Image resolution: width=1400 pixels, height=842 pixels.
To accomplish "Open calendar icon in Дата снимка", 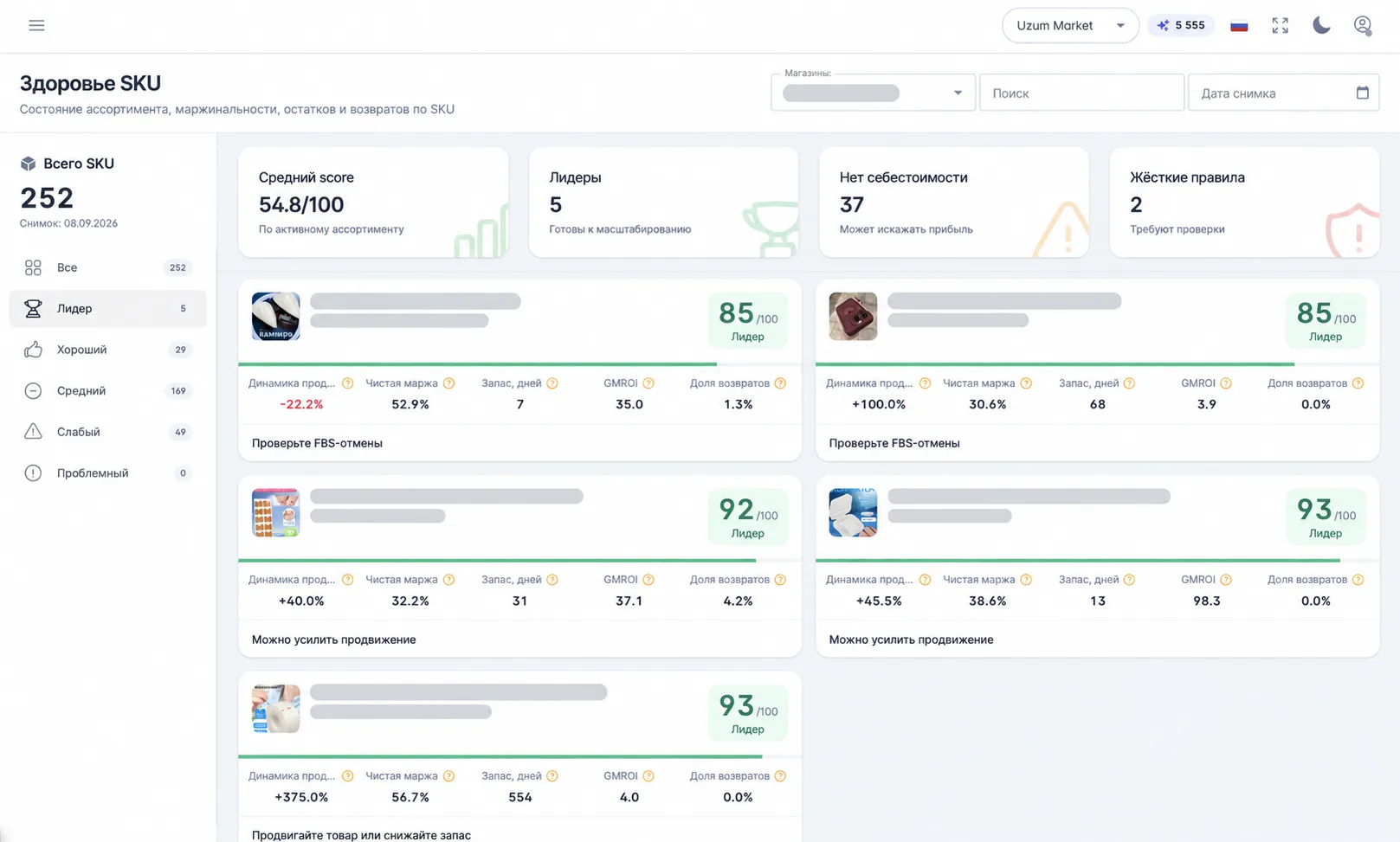I will 1362,93.
